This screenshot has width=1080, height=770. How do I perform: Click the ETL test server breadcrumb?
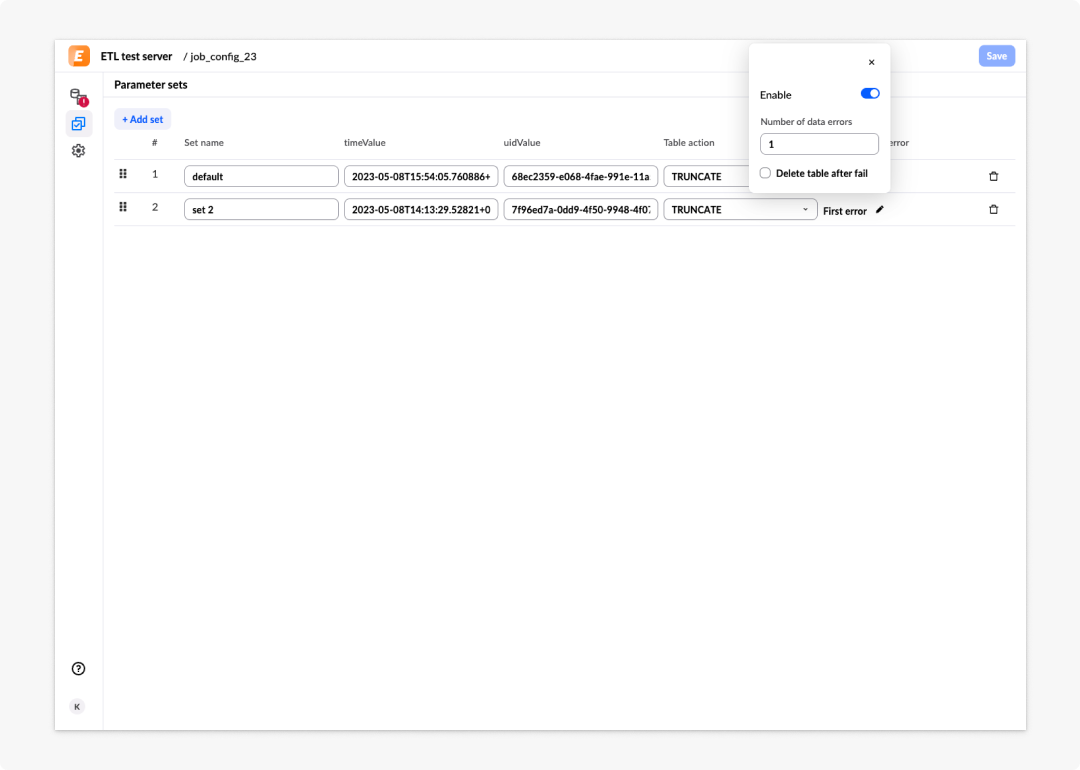(x=136, y=56)
